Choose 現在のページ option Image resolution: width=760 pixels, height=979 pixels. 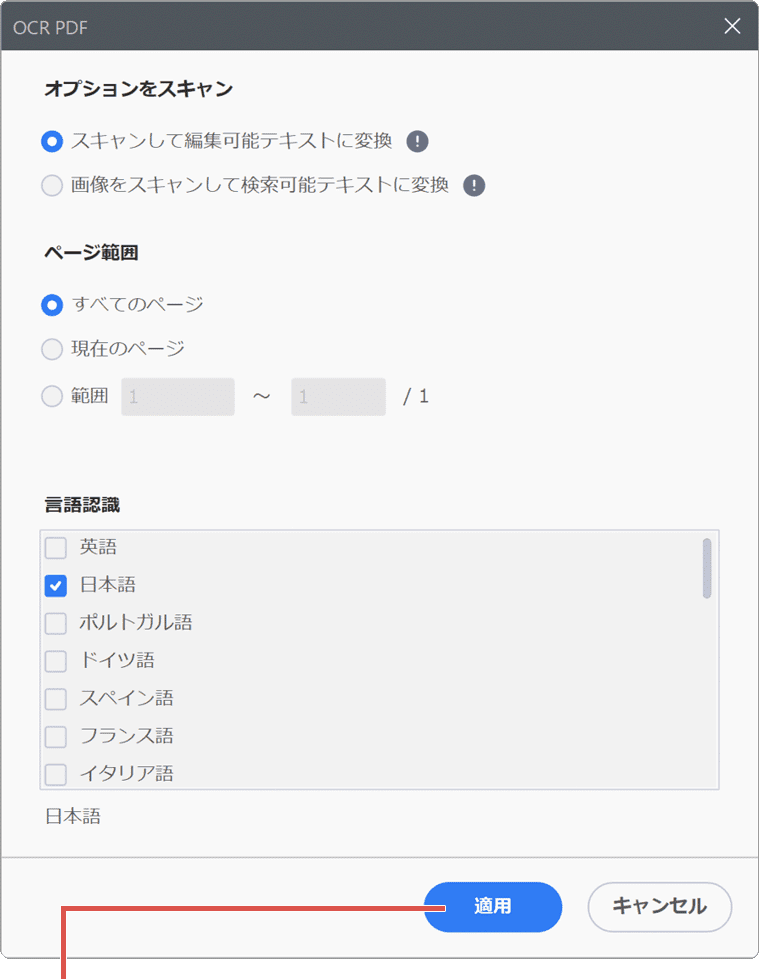(x=52, y=350)
